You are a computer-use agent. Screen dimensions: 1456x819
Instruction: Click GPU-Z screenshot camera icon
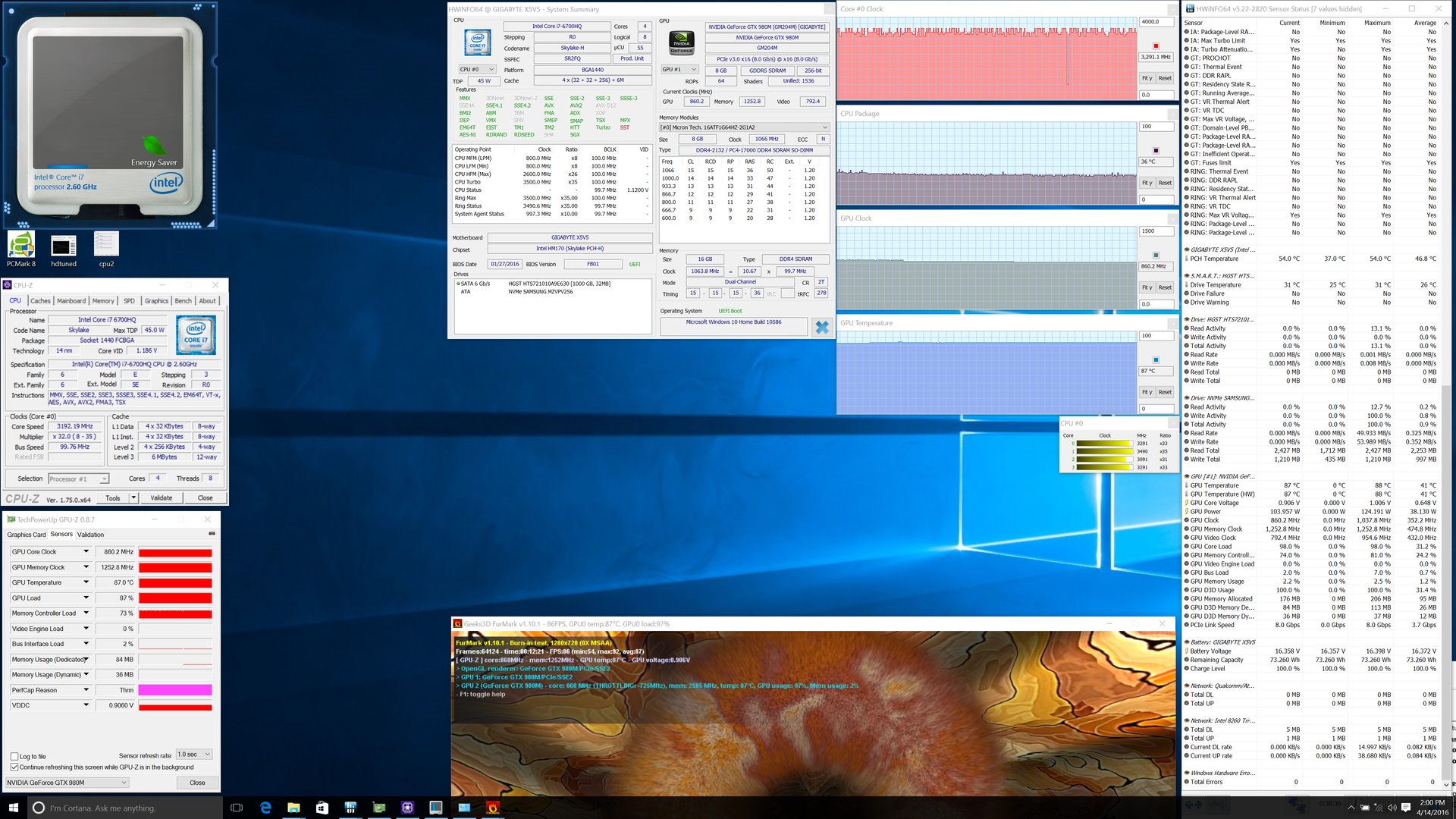212,534
